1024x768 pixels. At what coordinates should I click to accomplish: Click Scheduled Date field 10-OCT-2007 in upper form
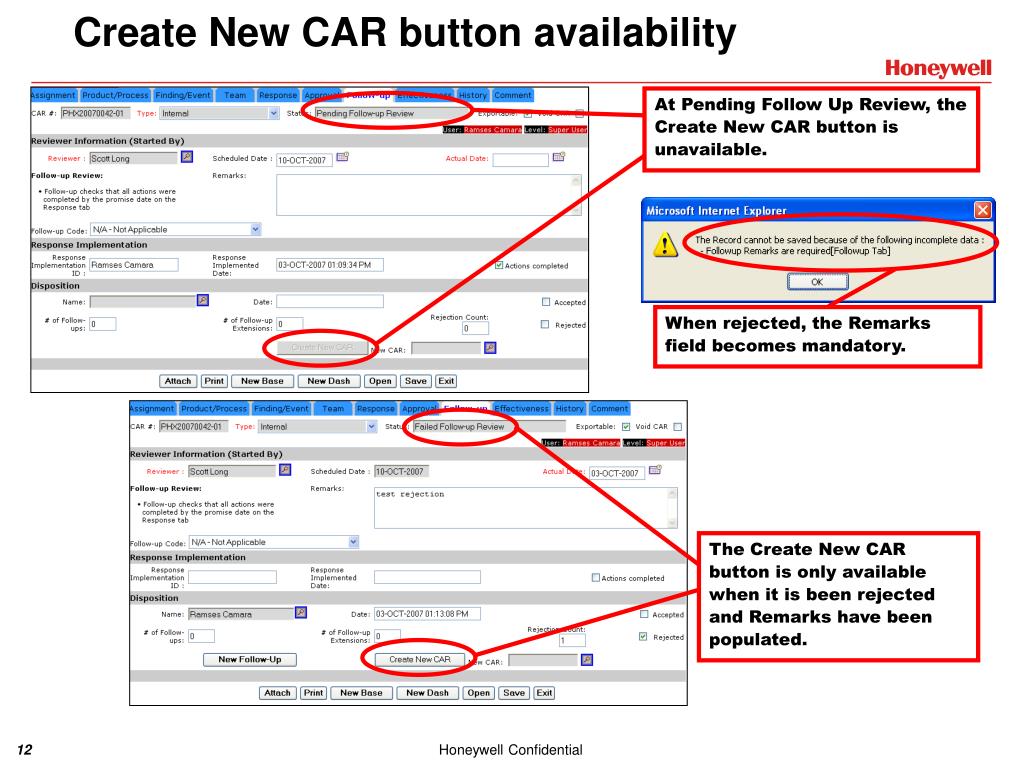(x=304, y=160)
